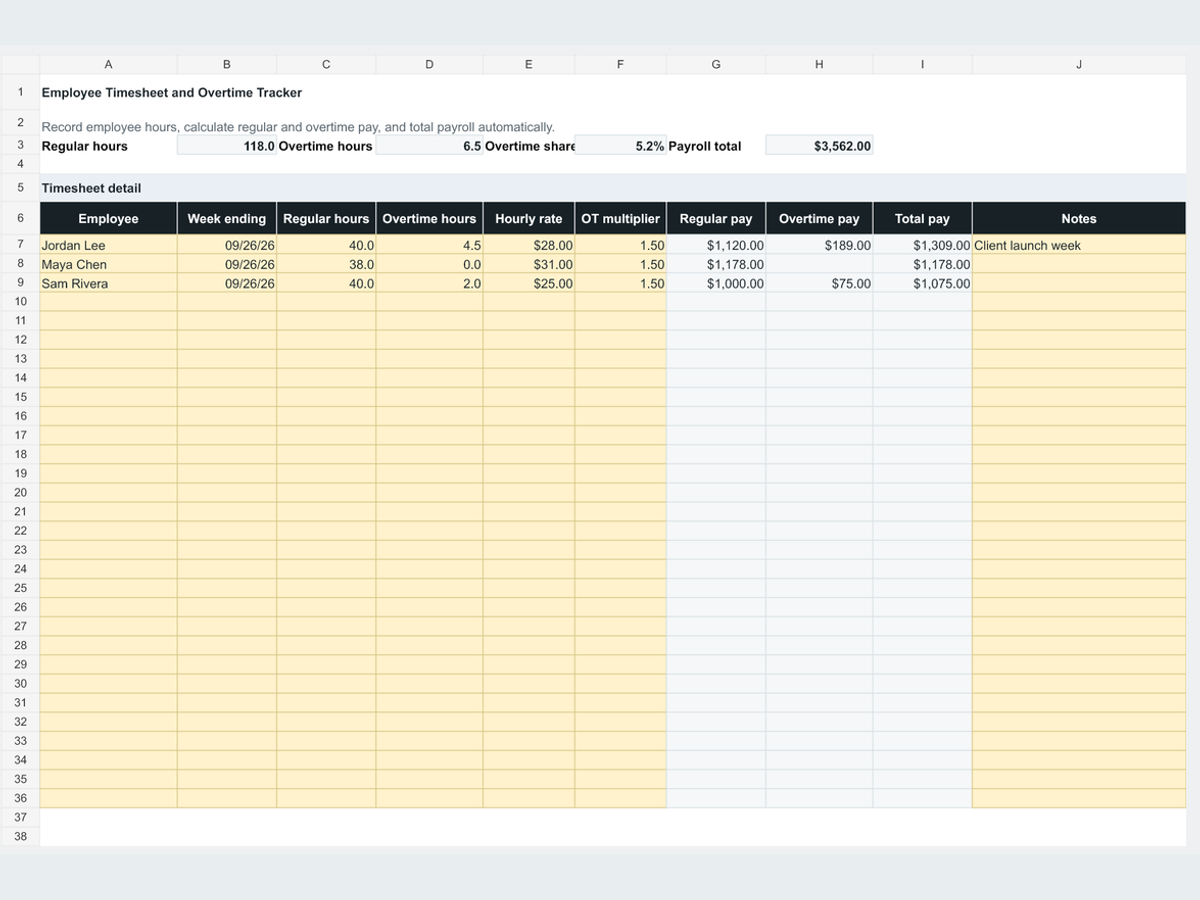The width and height of the screenshot is (1200, 900).
Task: Select row 6 header number
Action: (20, 217)
